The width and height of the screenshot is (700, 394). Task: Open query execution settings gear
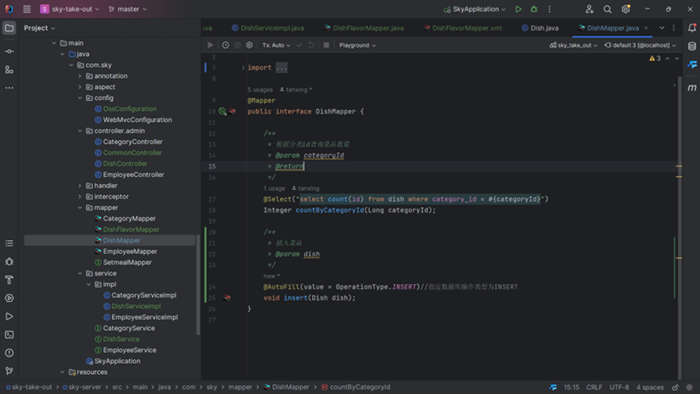pos(250,45)
